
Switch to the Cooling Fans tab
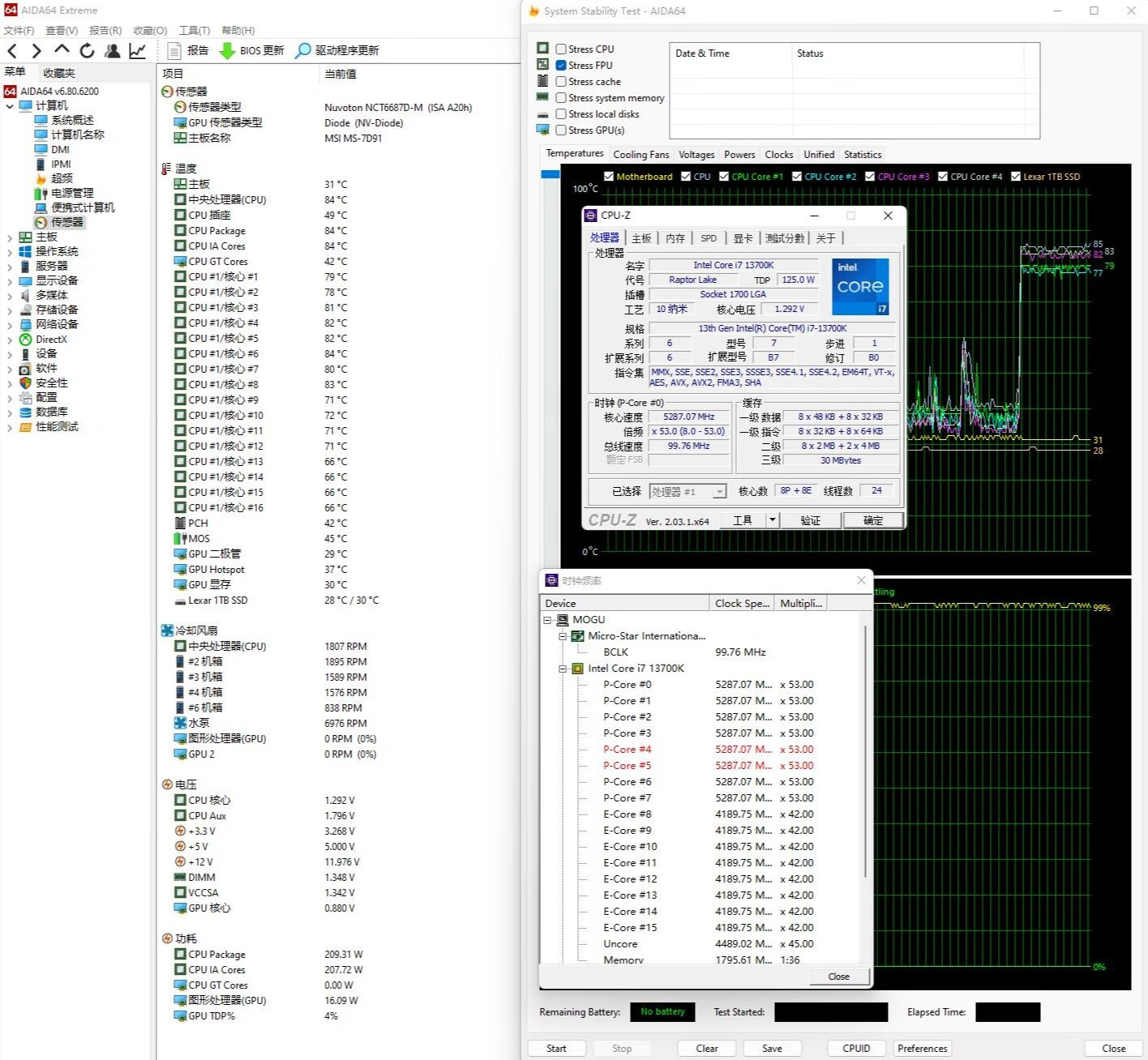point(640,155)
